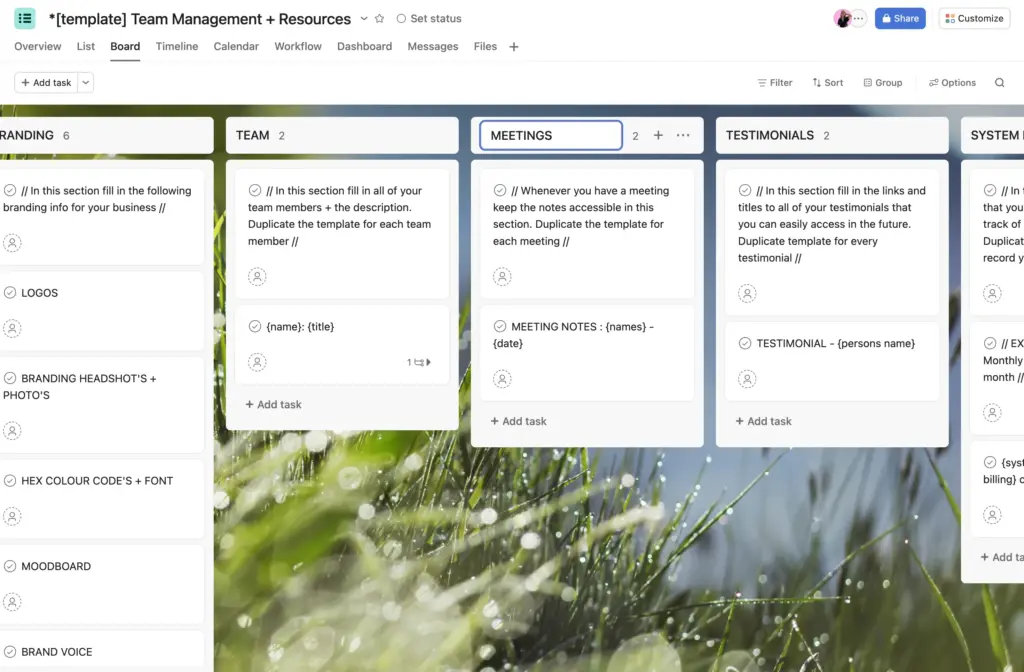Open the Filter options

775,82
